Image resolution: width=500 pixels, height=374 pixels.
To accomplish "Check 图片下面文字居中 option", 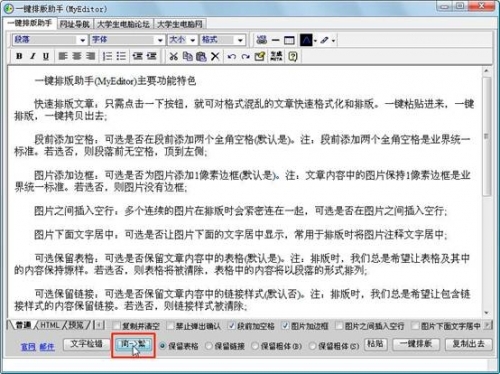I will point(415,326).
